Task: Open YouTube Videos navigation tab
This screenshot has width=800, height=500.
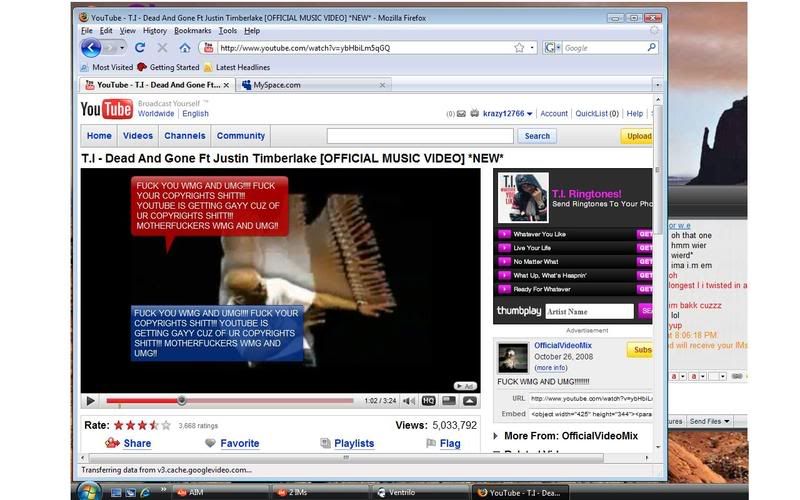Action: point(138,136)
